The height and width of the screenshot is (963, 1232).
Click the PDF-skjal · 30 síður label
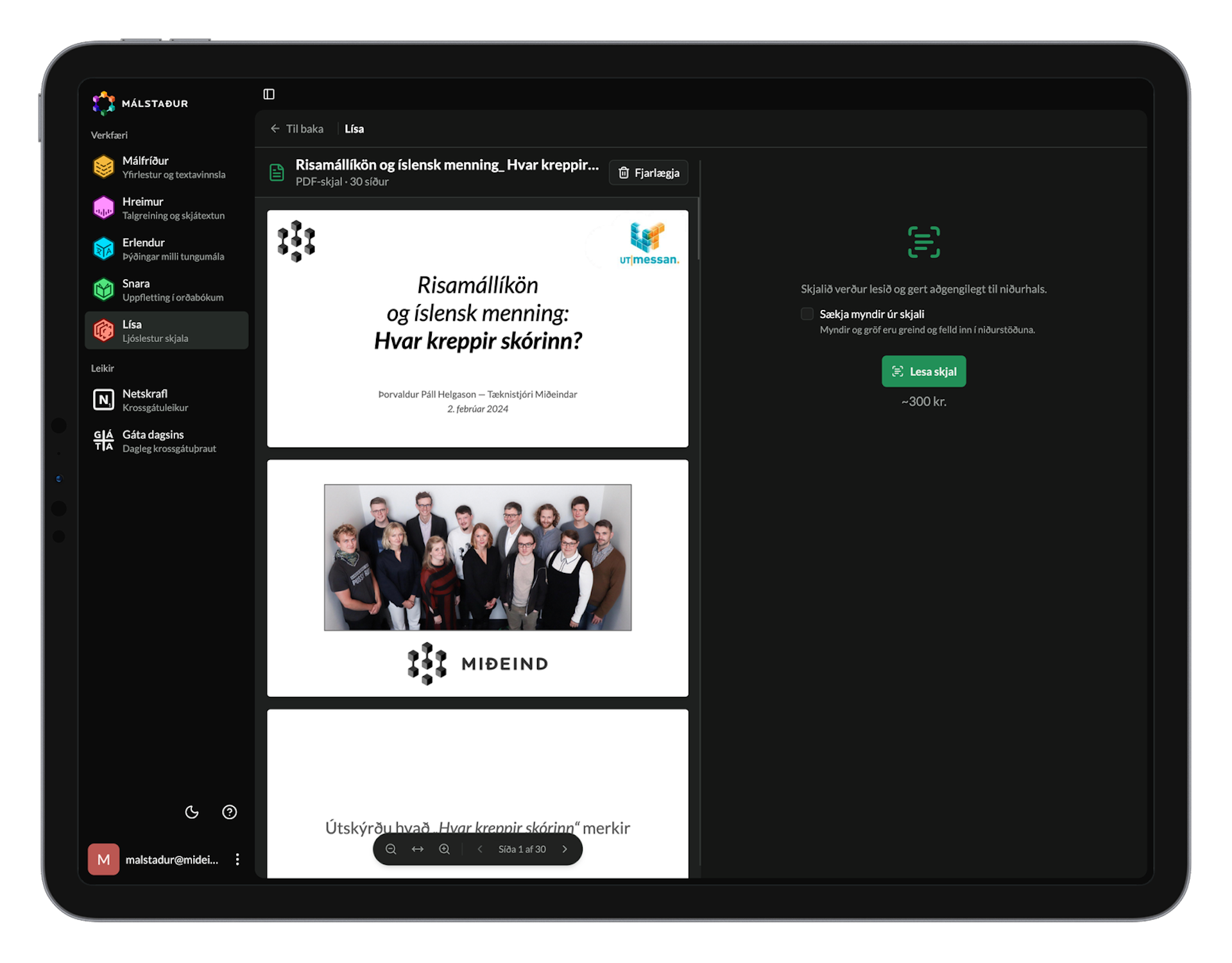coord(342,182)
